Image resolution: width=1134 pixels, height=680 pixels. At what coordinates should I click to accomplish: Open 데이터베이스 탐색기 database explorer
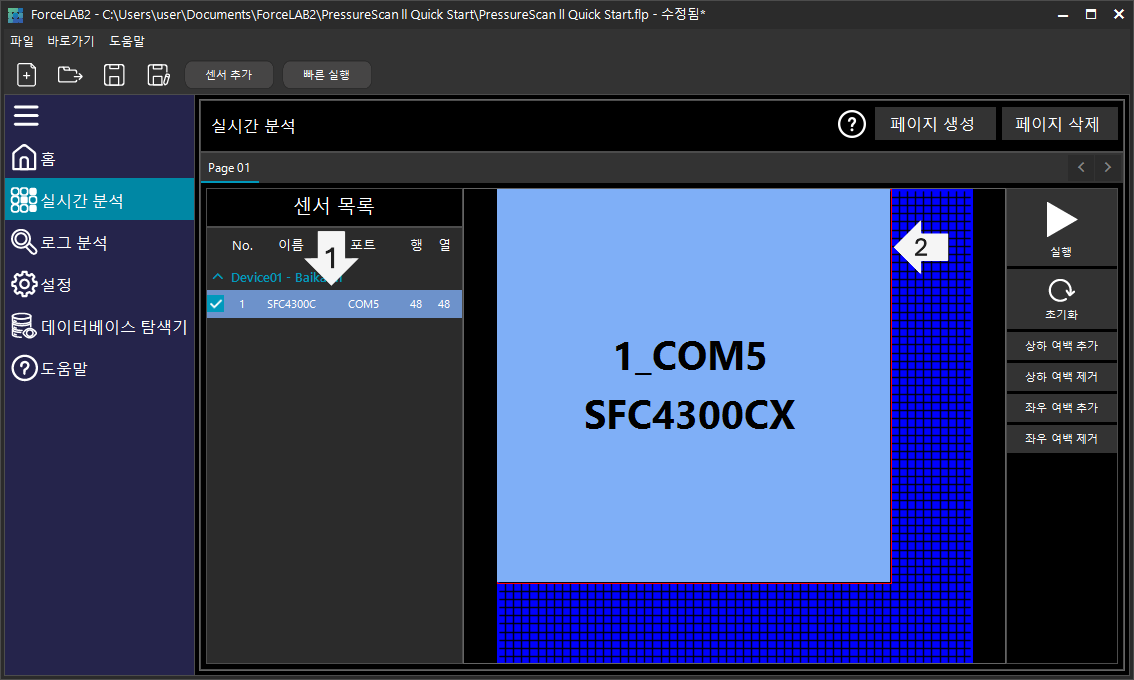point(100,326)
